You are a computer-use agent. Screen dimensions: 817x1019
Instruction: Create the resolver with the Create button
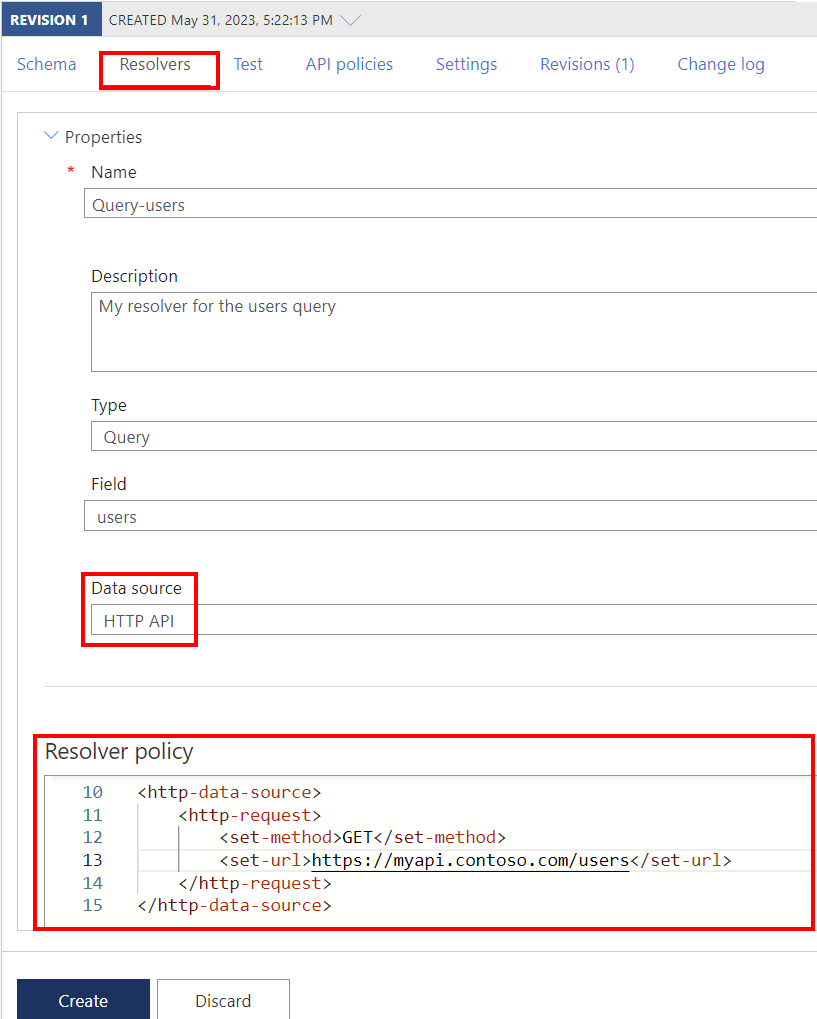[83, 1000]
